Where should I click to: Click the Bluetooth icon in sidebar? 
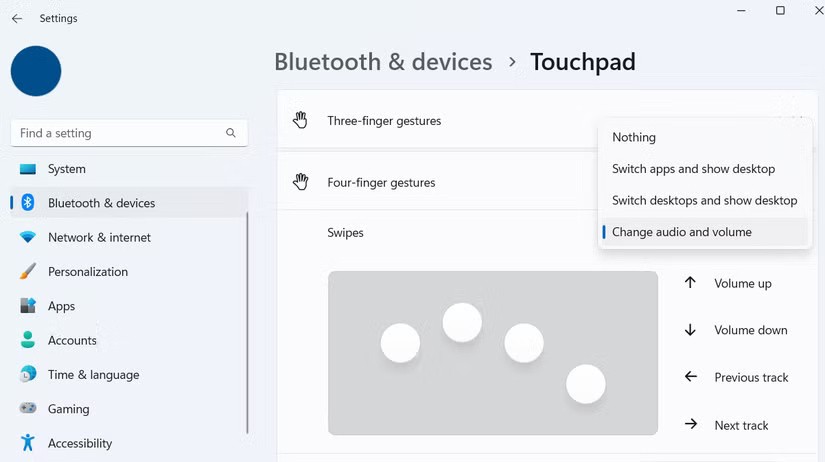click(x=28, y=203)
